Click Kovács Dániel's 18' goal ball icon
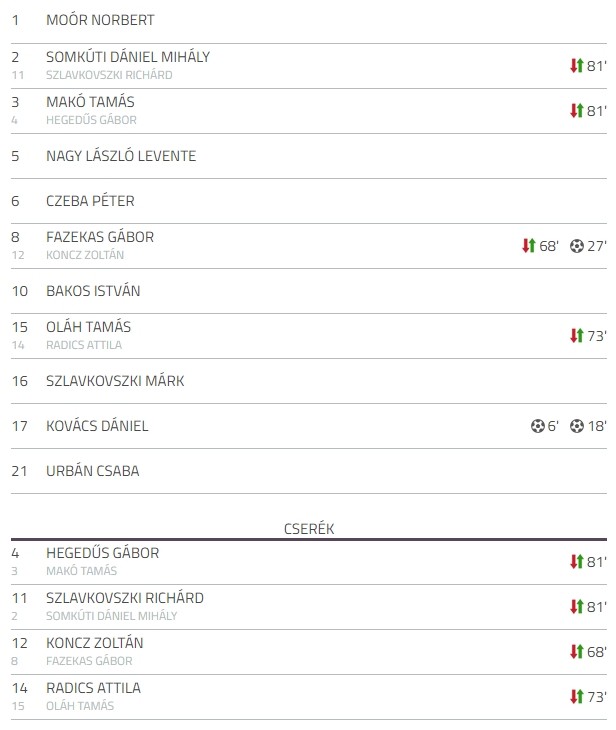Screen dimensions: 616x730 coord(576,426)
